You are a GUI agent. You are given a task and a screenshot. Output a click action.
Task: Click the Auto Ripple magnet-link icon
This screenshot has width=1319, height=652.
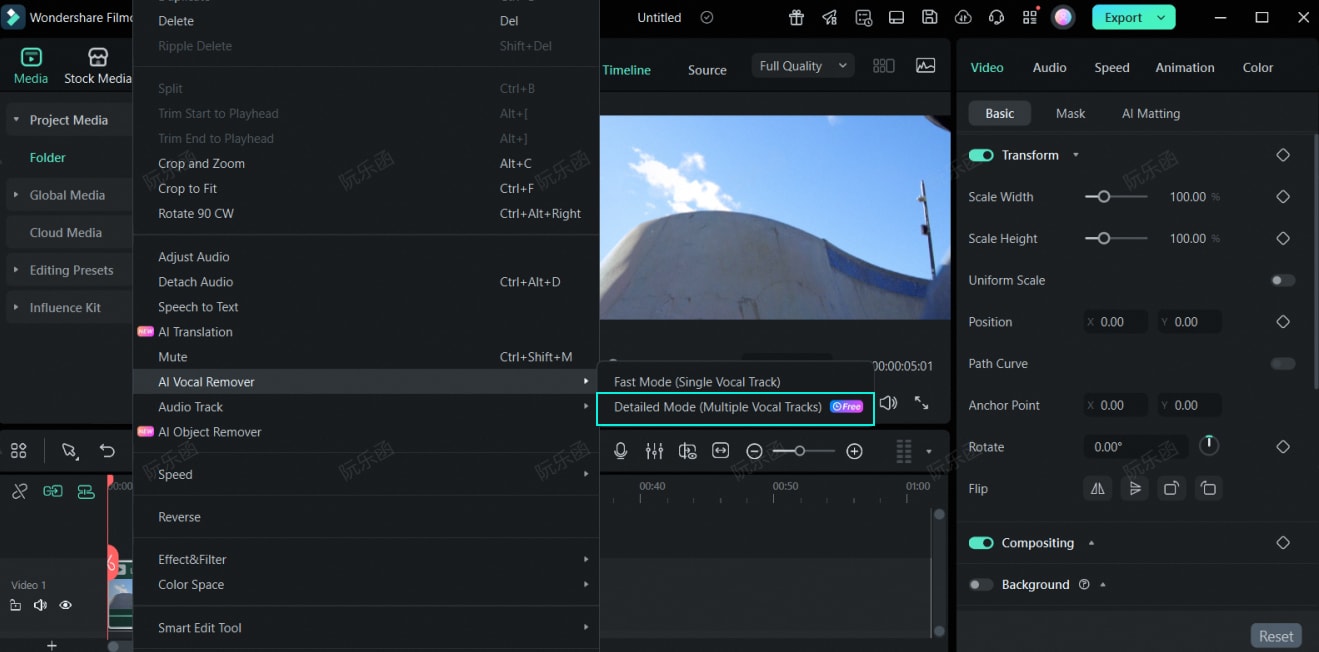coord(53,491)
